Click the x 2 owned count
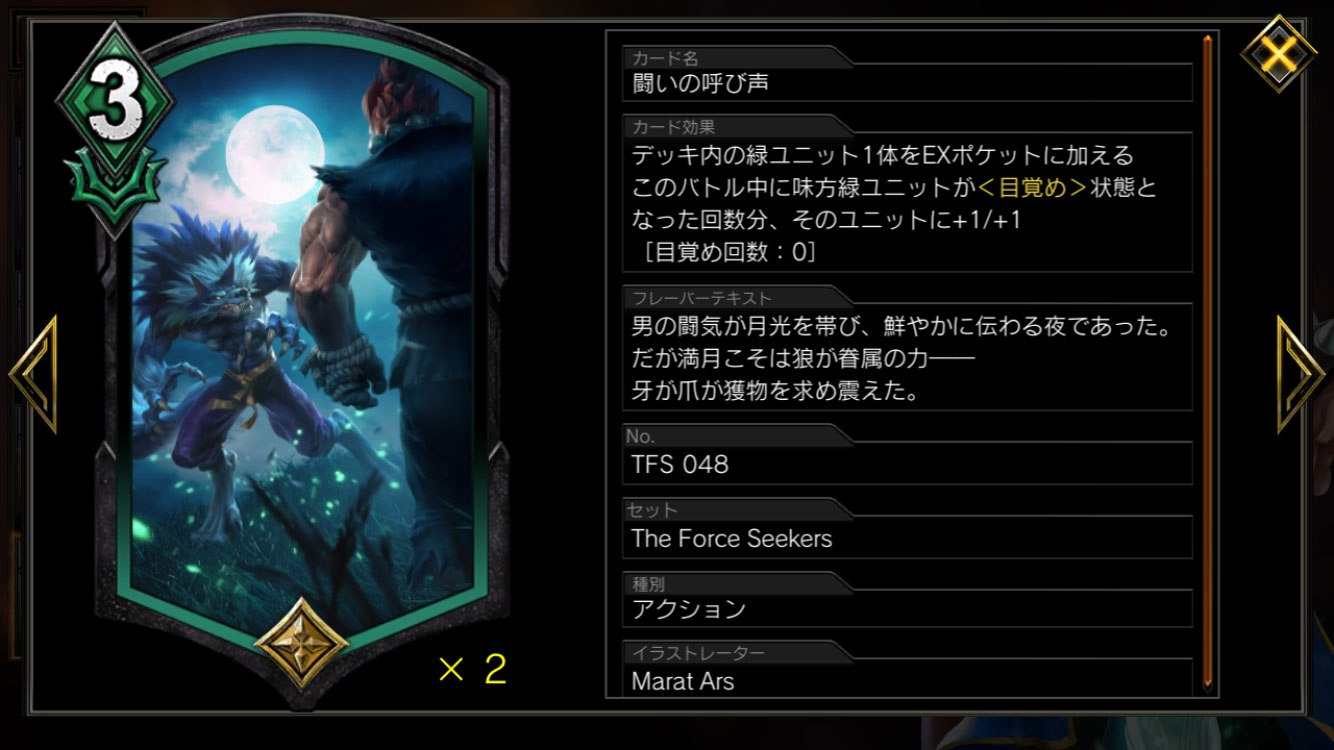The width and height of the screenshot is (1334, 750). pyautogui.click(x=472, y=669)
